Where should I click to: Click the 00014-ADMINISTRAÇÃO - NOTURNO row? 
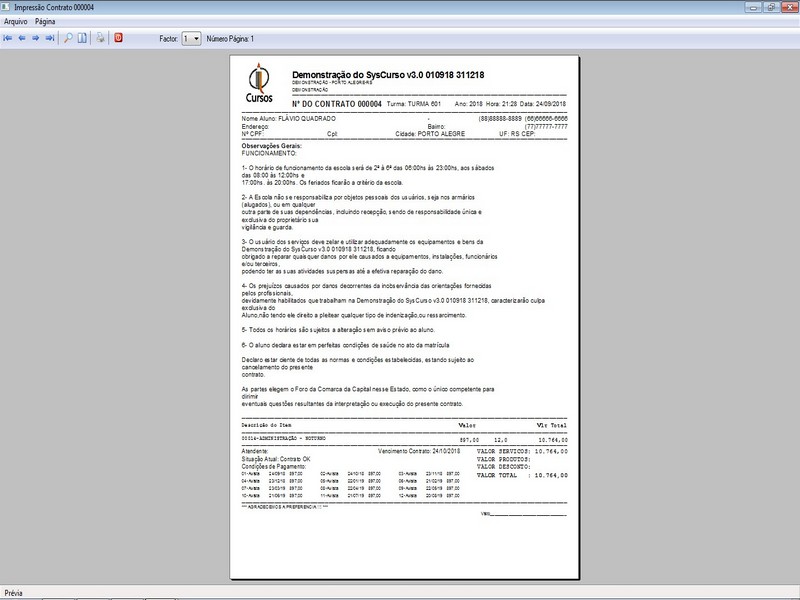pos(404,439)
